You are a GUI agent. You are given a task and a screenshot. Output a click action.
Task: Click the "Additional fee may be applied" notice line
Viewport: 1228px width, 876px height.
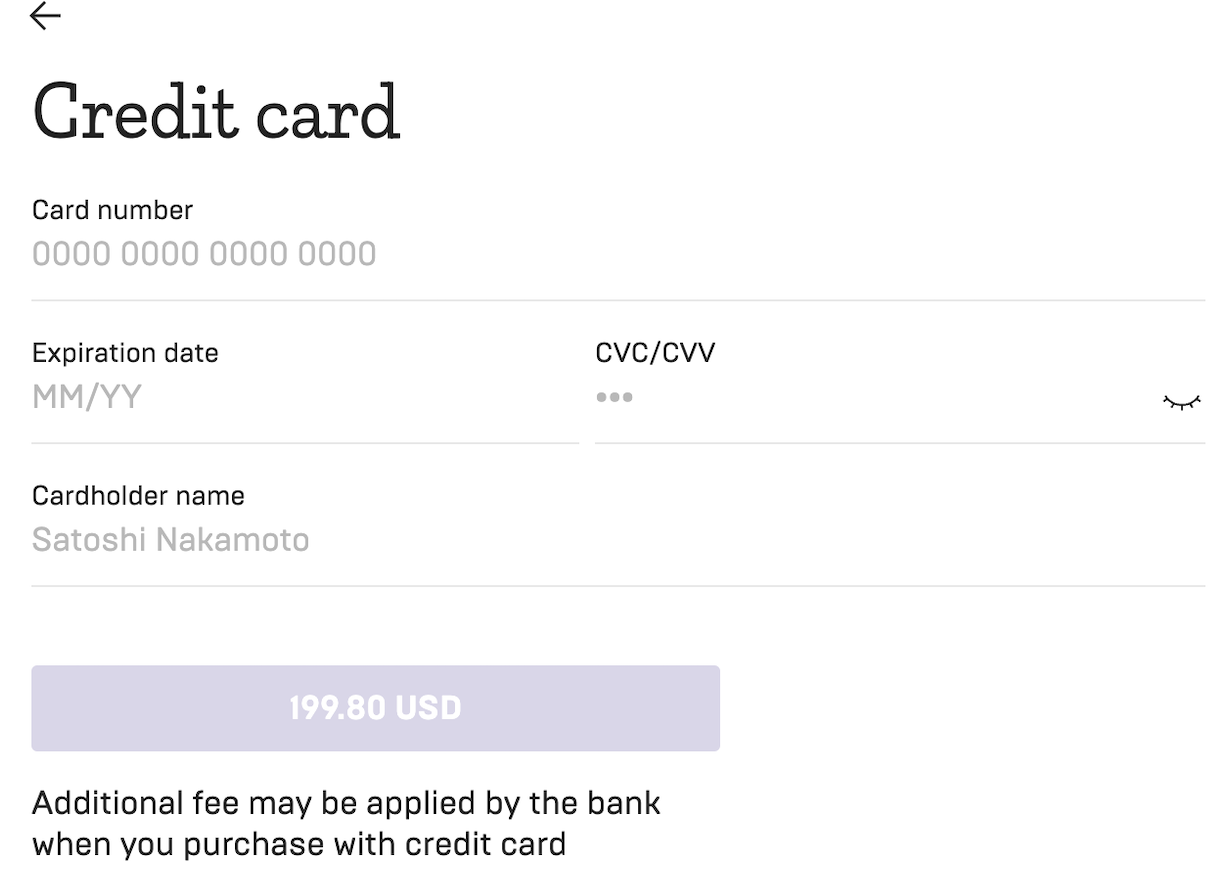[346, 803]
